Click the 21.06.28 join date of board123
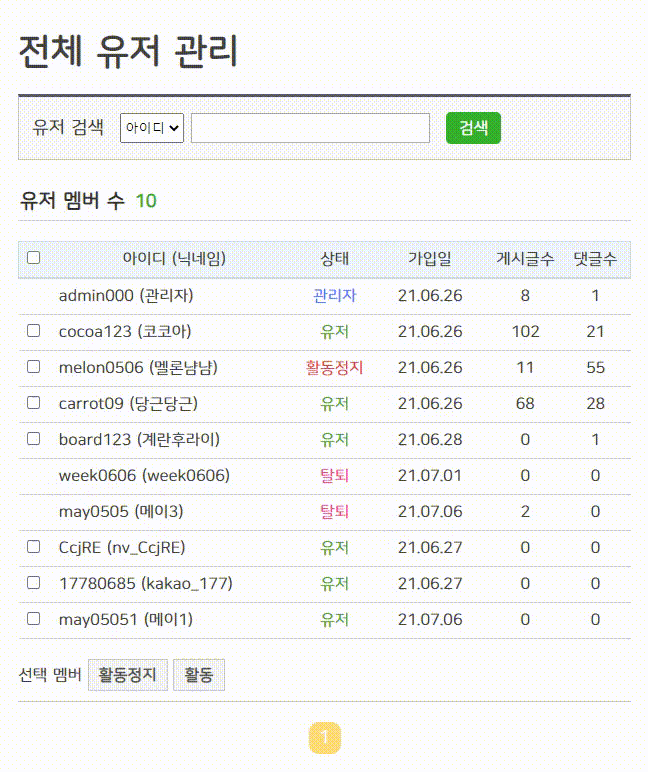Viewport: 648px width, 772px height. [430, 439]
